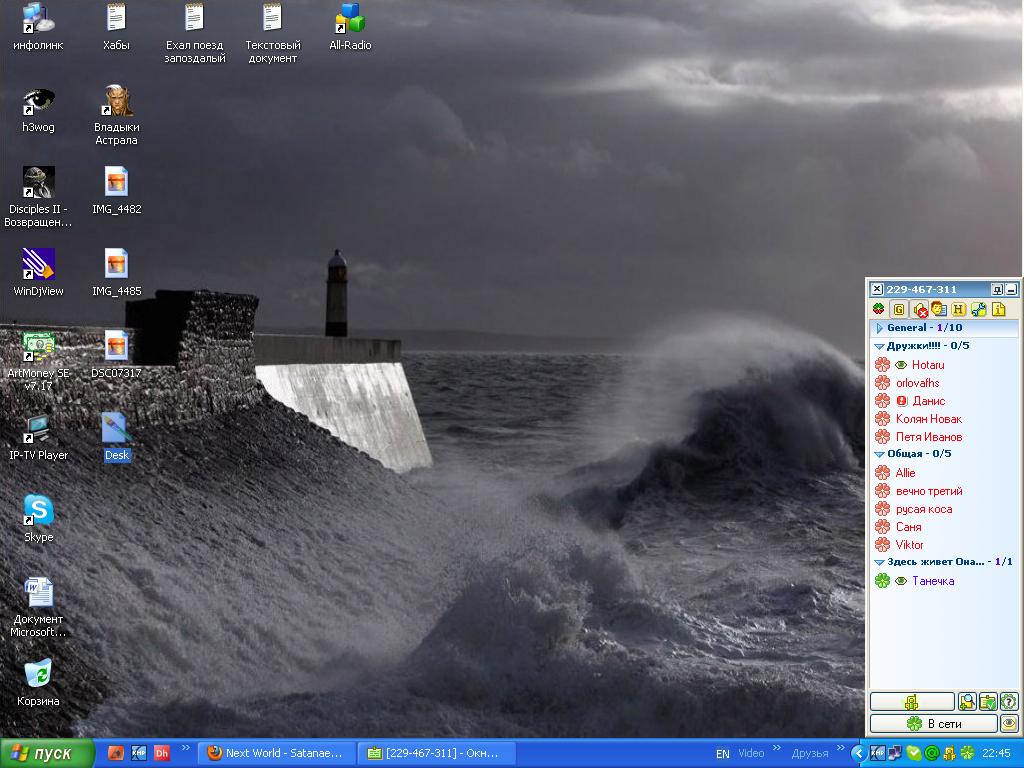This screenshot has width=1024, height=768.
Task: Click the eye icon next to Hotaru
Action: pyautogui.click(x=901, y=365)
